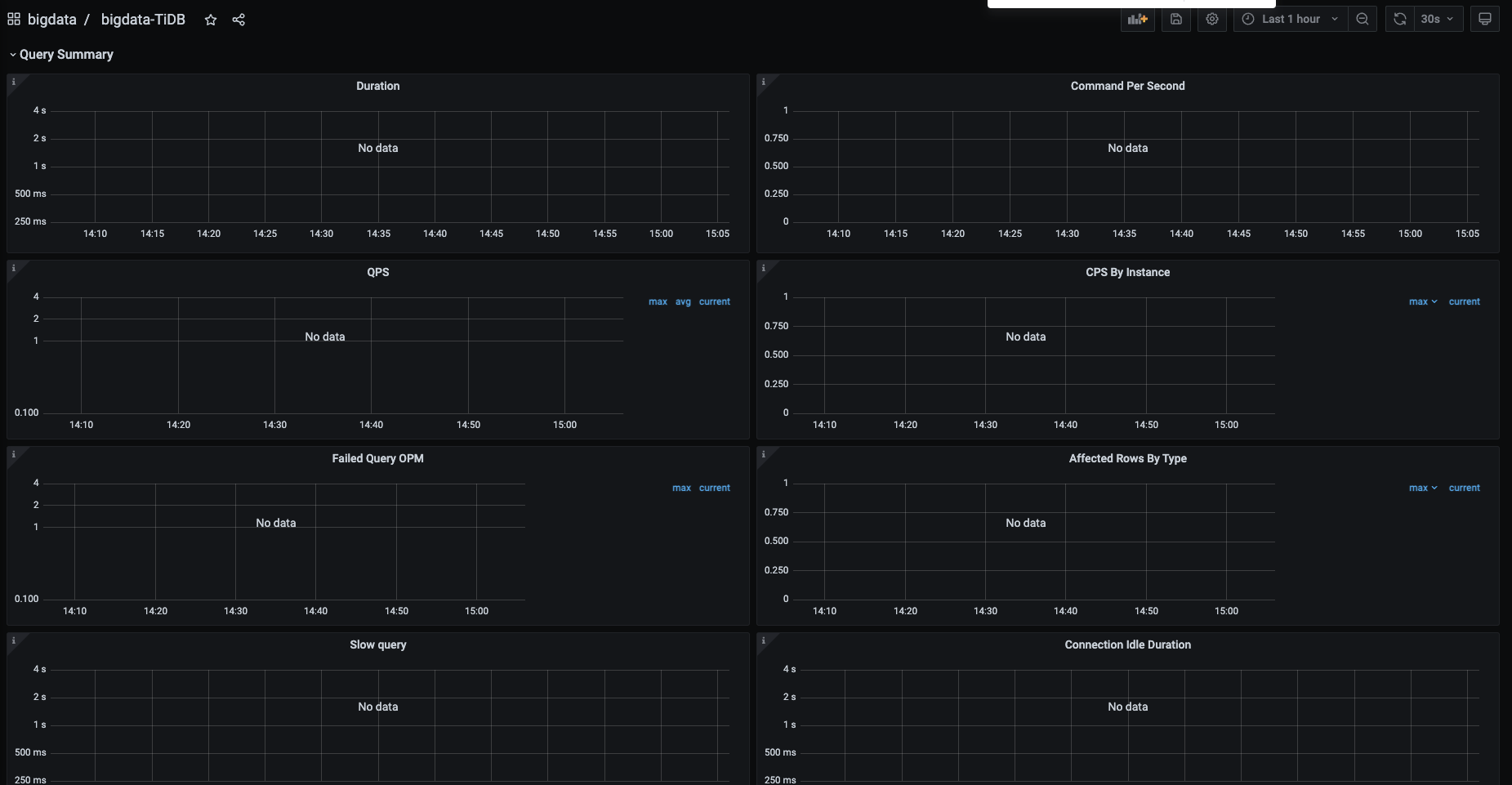Viewport: 1512px width, 785px height.
Task: Open the bigdata folder breadcrumb
Action: pos(51,20)
